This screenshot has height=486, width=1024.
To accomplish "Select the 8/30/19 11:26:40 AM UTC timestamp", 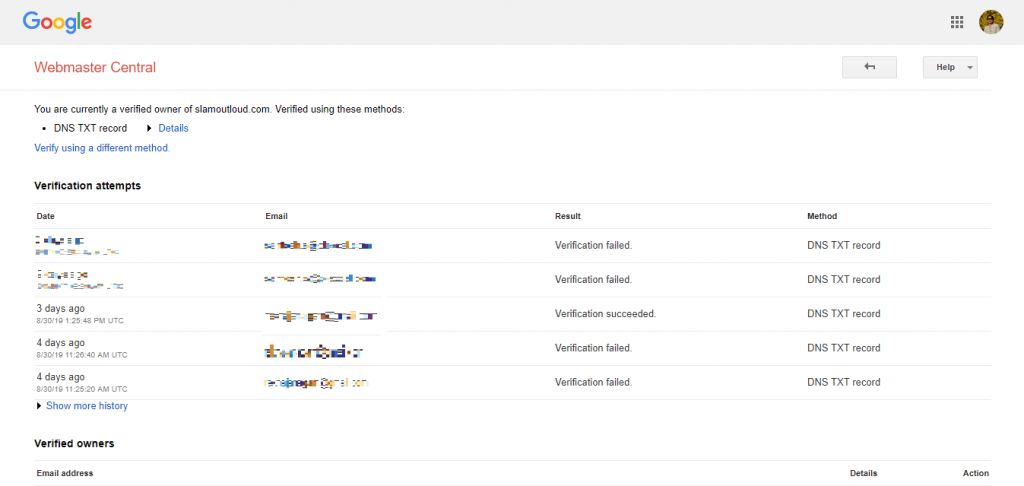I will (x=81, y=354).
